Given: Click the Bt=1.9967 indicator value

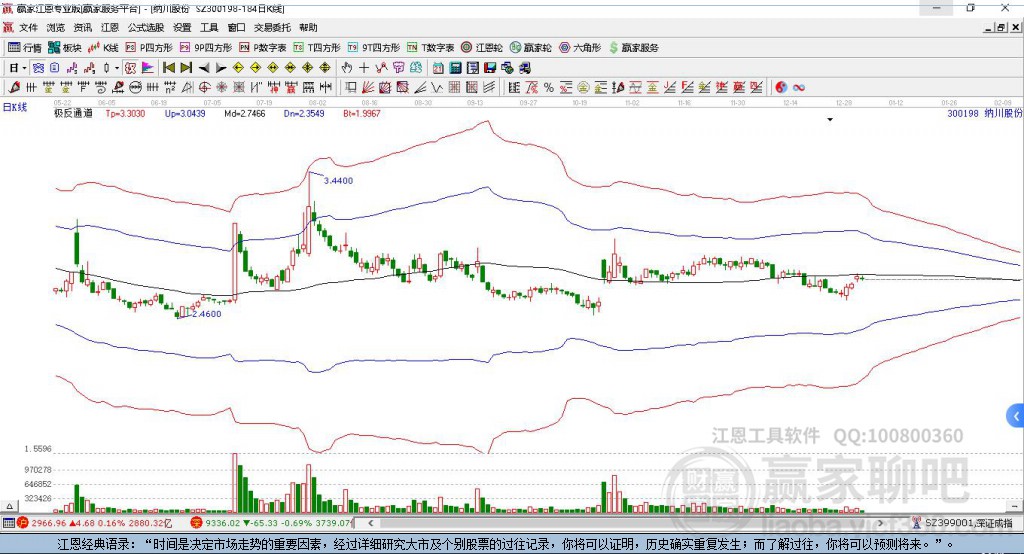Looking at the screenshot, I should tap(362, 113).
